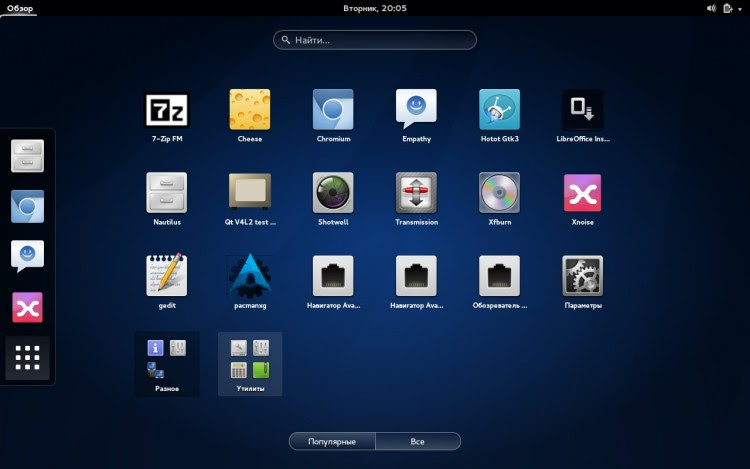Click the Обзор activities button
Viewport: 750px width, 469px height.
point(20,8)
